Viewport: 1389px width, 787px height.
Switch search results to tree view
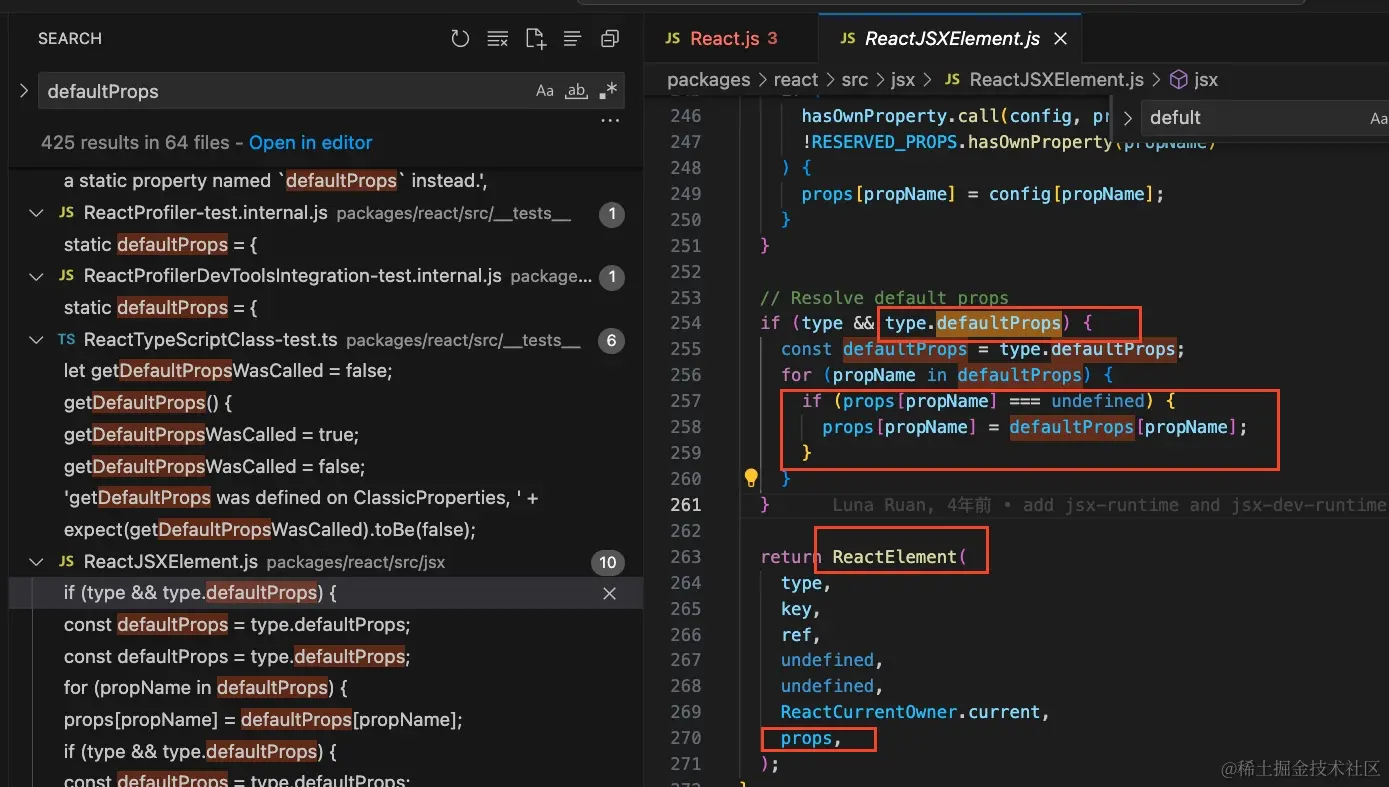572,39
